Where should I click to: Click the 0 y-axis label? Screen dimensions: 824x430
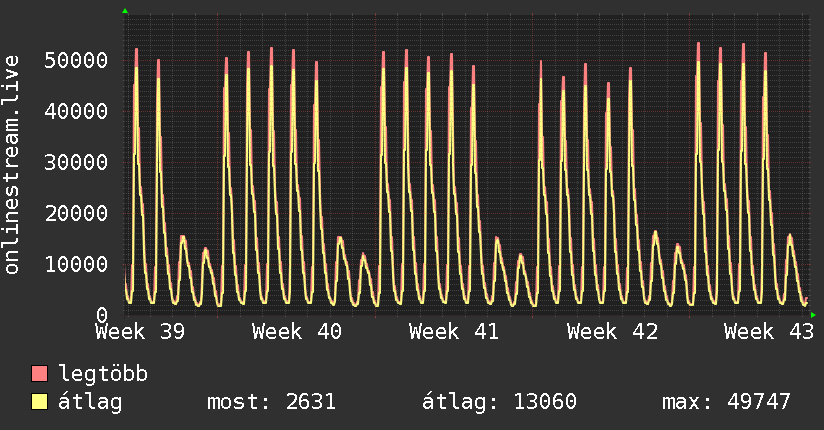(x=102, y=315)
